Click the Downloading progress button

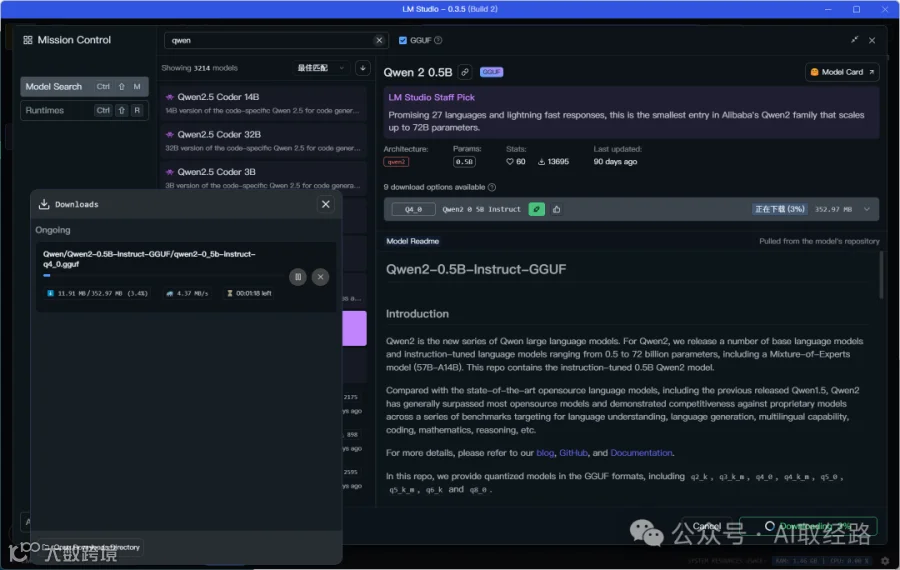tap(809, 526)
